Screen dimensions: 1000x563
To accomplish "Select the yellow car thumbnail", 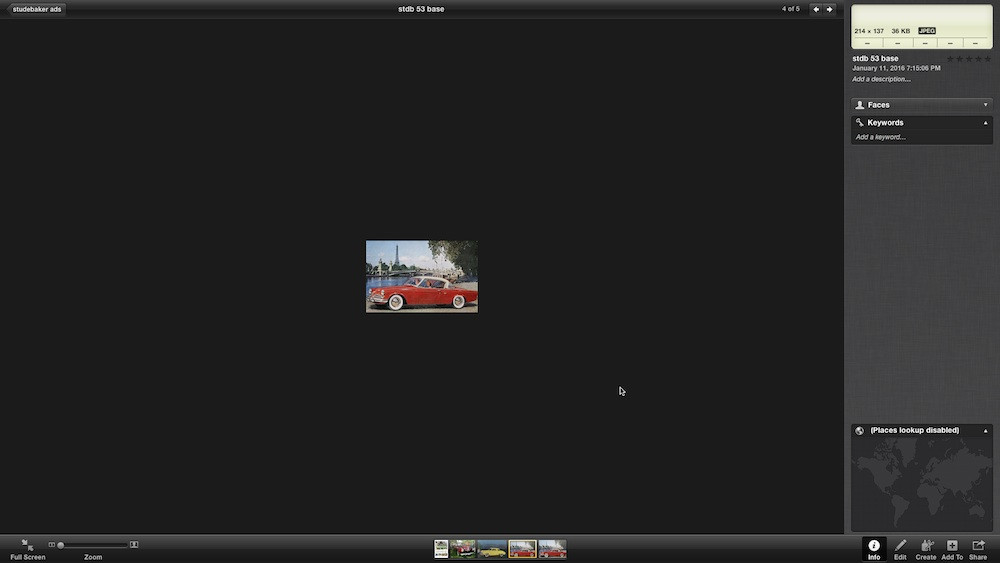I will tap(492, 549).
